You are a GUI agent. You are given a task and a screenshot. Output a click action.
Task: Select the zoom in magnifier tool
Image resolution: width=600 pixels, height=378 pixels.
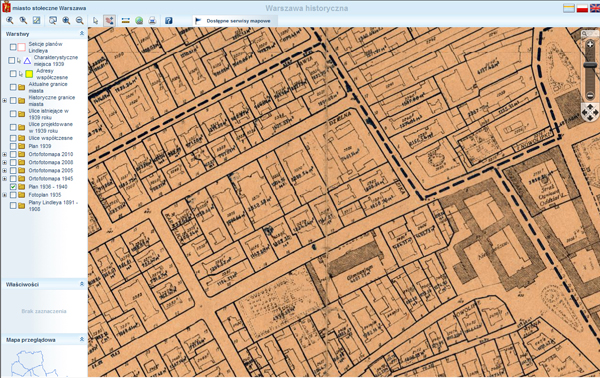(66, 20)
